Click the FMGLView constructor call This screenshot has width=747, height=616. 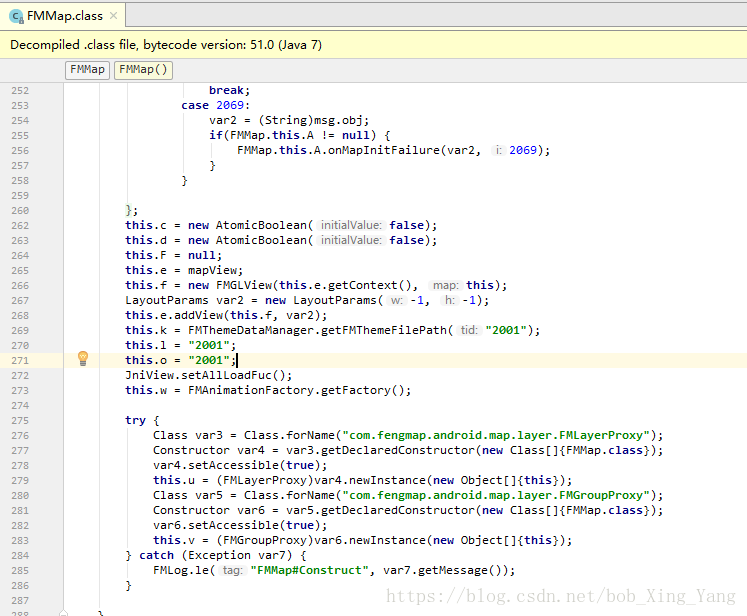point(347,285)
